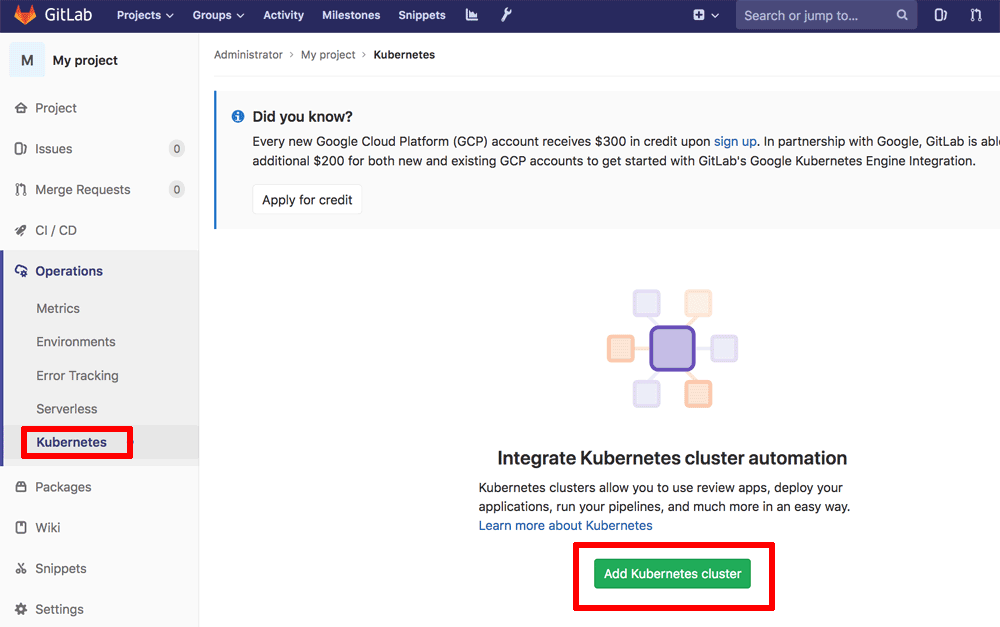Expand the Projects dropdown menu
This screenshot has height=627, width=1000.
pyautogui.click(x=145, y=15)
